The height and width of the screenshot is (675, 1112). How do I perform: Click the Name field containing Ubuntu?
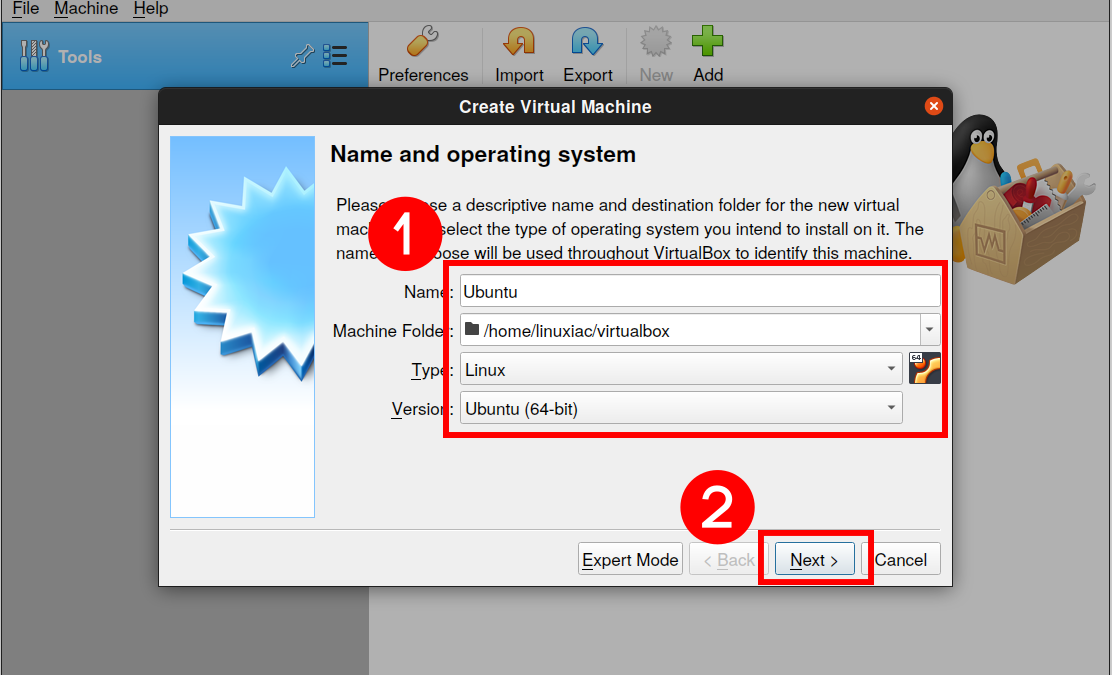[700, 292]
